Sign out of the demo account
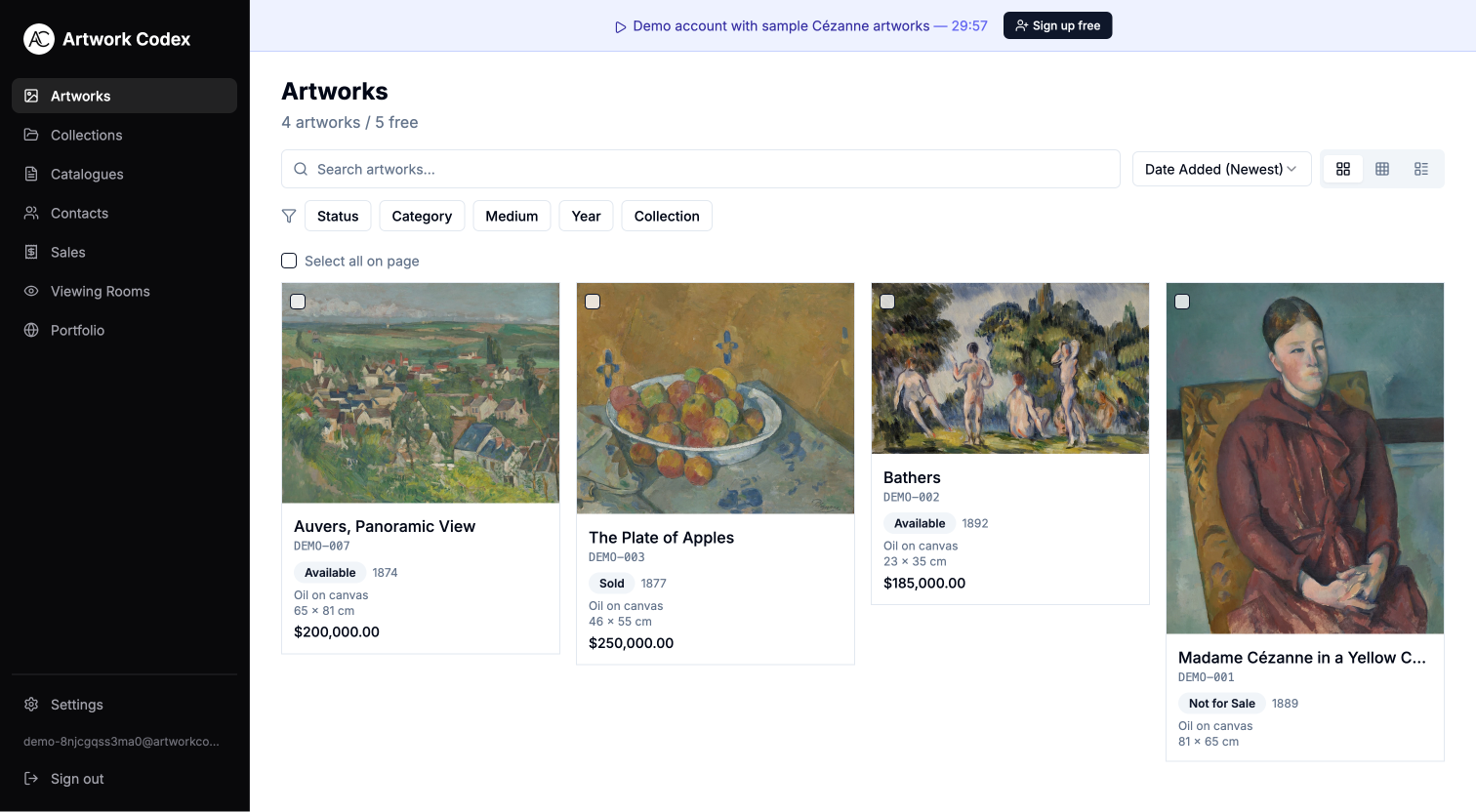This screenshot has width=1476, height=812. tap(78, 778)
